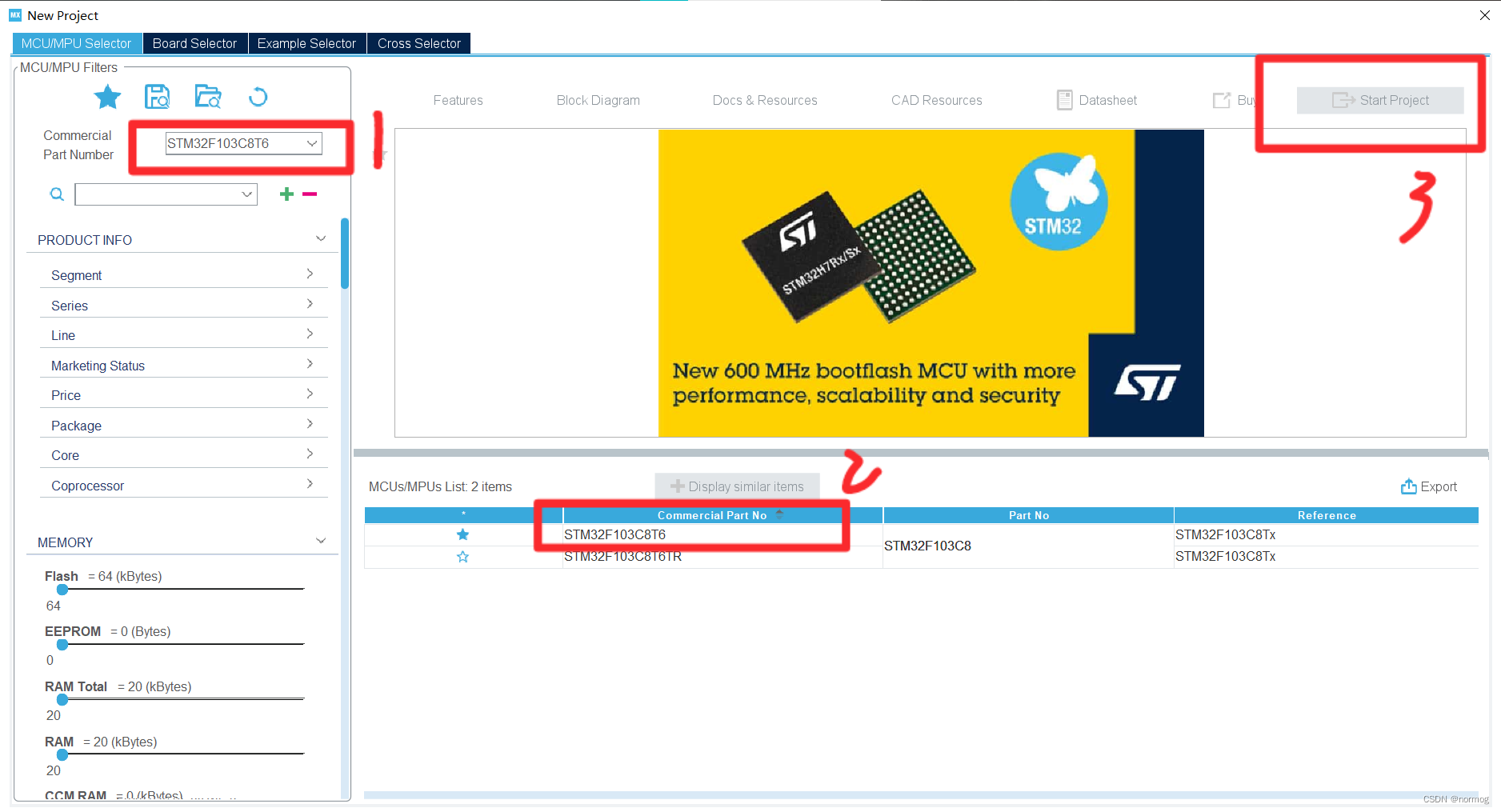Click the MX app icon in title bar

(15, 15)
